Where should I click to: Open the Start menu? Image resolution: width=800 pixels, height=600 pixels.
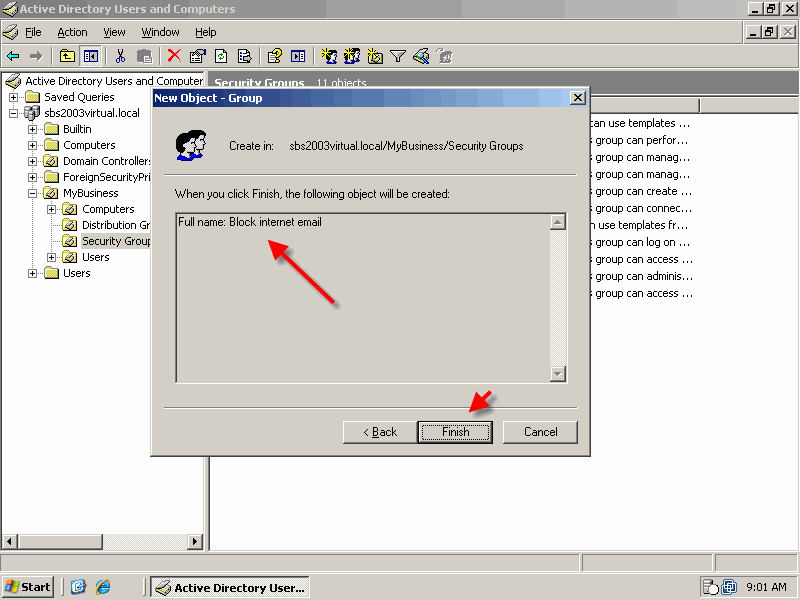click(28, 587)
